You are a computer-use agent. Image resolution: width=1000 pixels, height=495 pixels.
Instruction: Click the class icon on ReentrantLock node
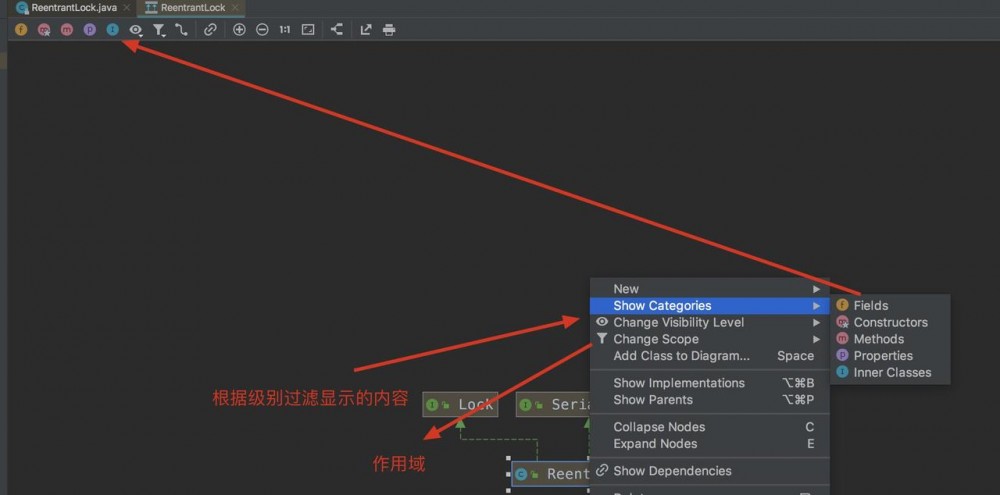521,474
